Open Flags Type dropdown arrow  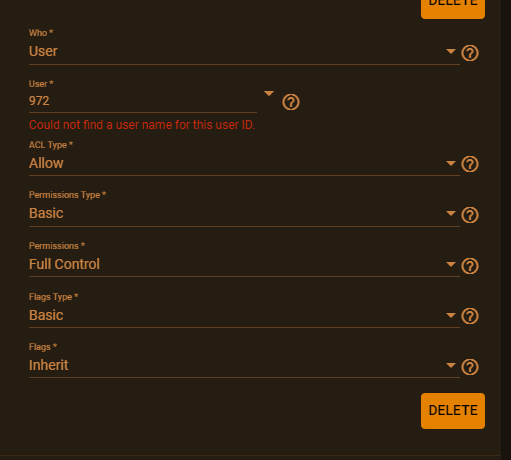click(x=451, y=315)
